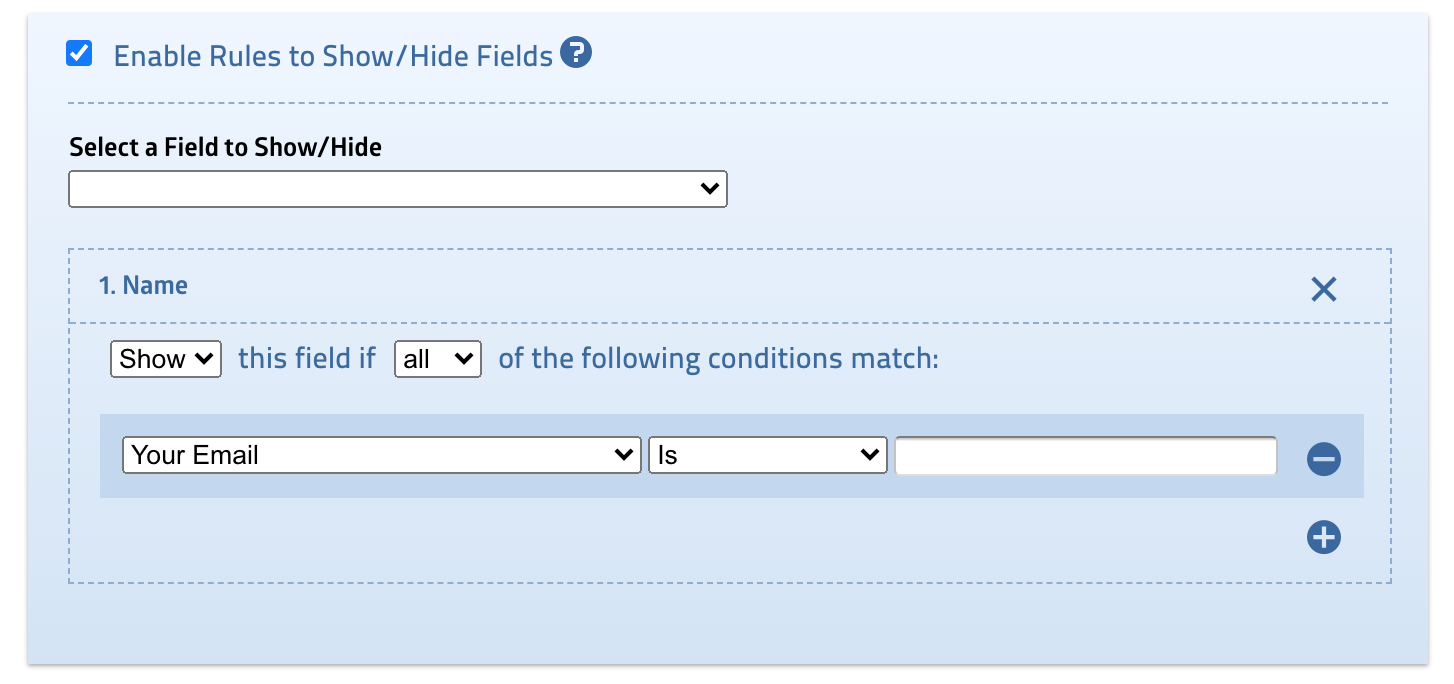Screen dimensions: 1454x684
Task: Open the "Is" operator dropdown
Action: coord(767,455)
